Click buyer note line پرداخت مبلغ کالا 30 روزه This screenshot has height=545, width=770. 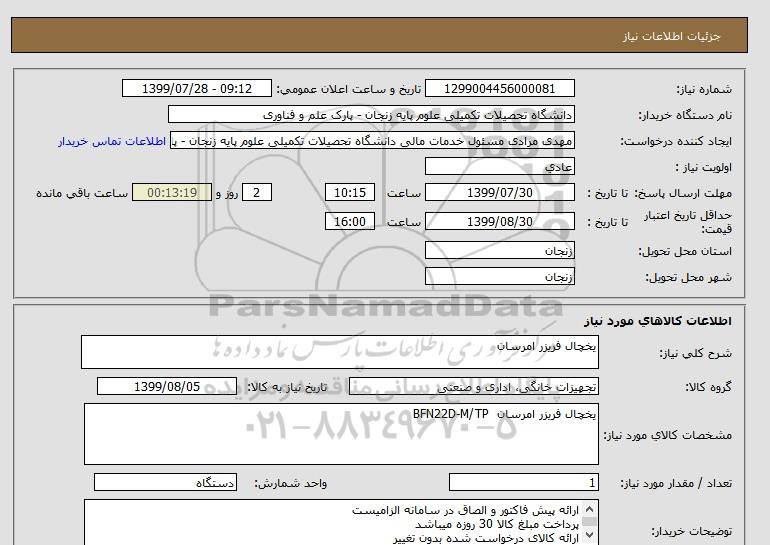497,524
